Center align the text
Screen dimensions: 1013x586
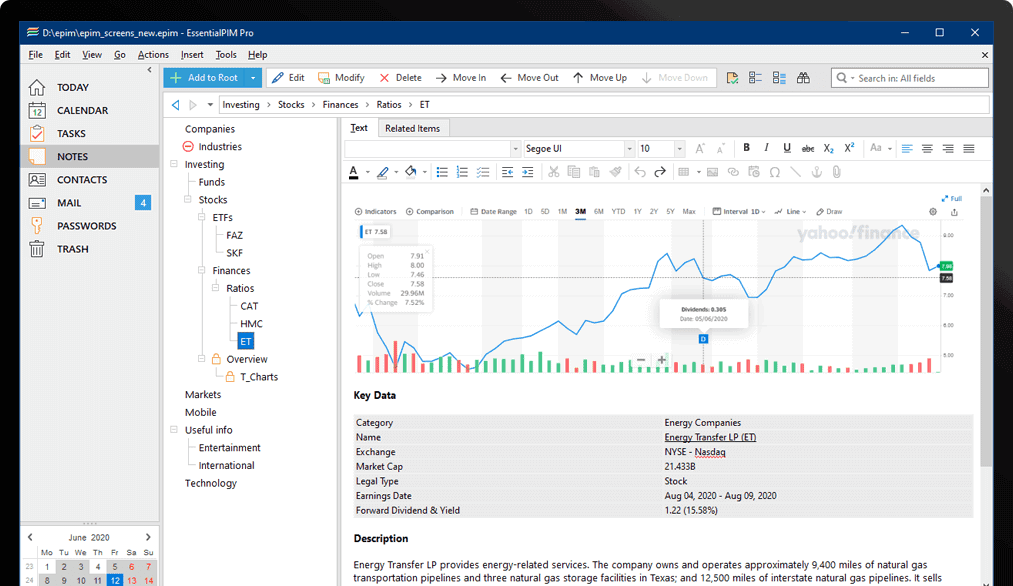coord(927,148)
